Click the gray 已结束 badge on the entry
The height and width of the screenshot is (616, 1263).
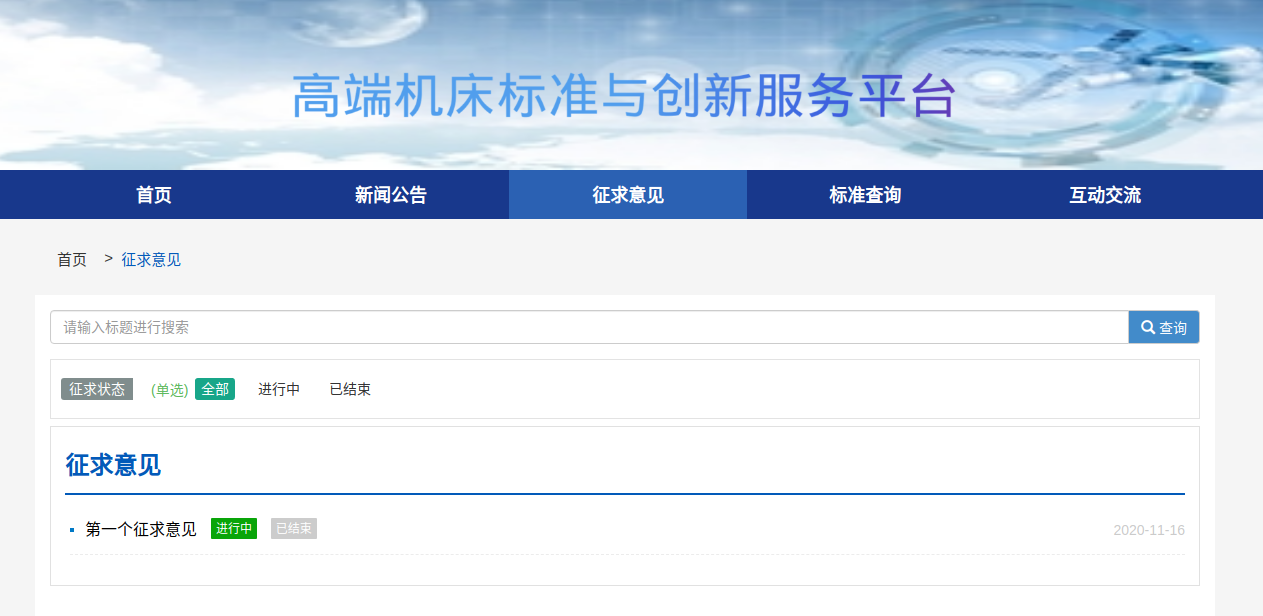click(x=294, y=528)
